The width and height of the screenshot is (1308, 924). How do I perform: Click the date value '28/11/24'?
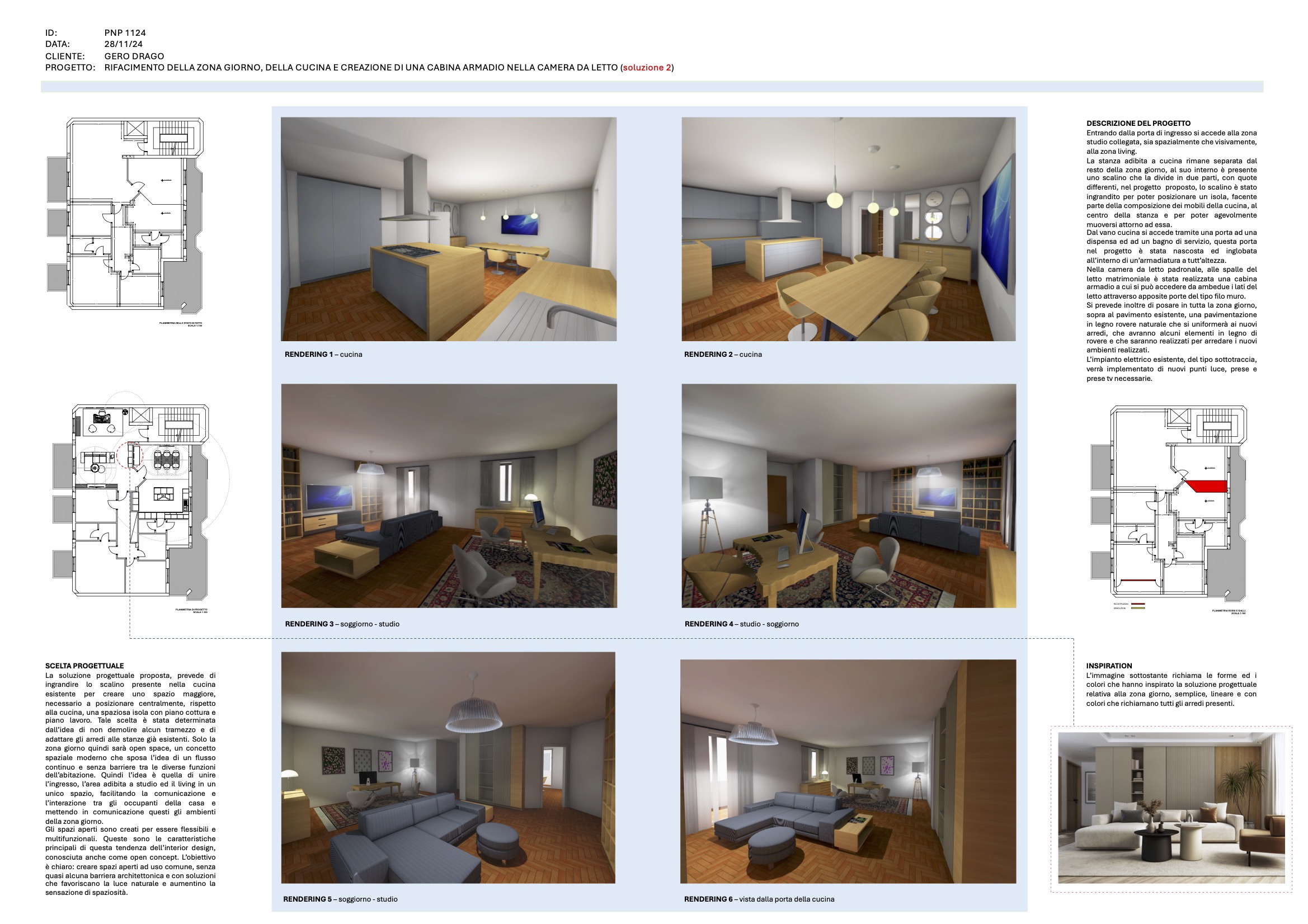coord(123,44)
